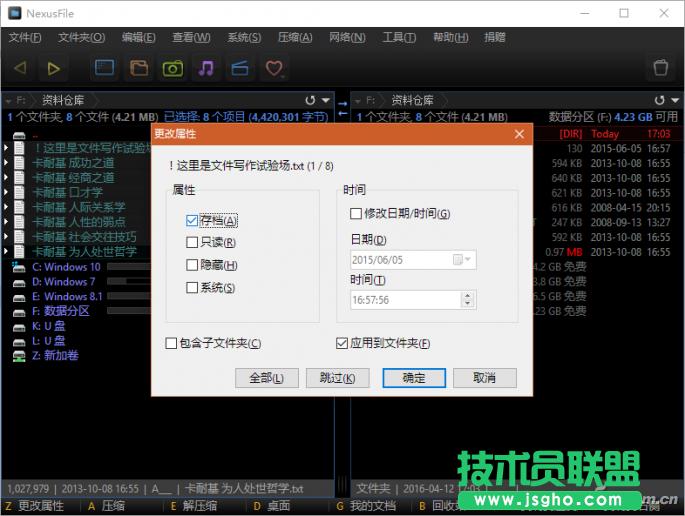
Task: Expand the left panel path dropdown arrow
Action: click(x=325, y=101)
